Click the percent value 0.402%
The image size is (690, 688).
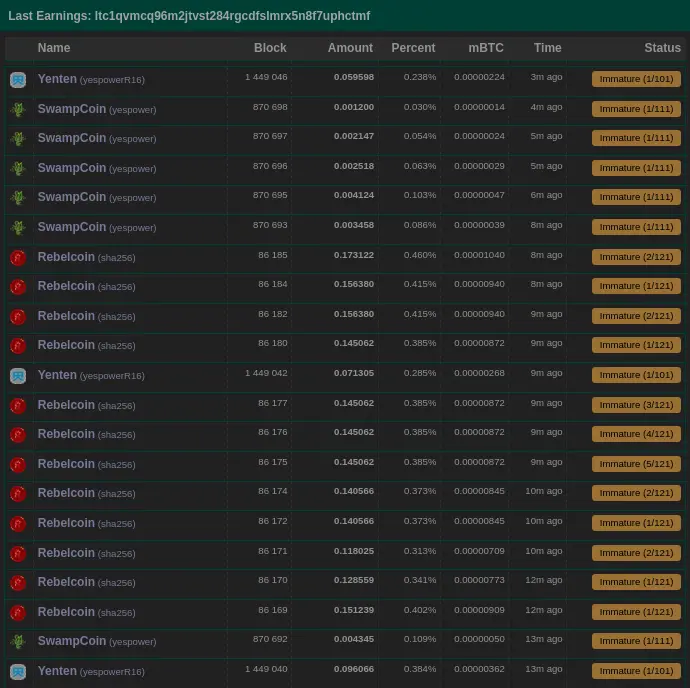pyautogui.click(x=420, y=610)
